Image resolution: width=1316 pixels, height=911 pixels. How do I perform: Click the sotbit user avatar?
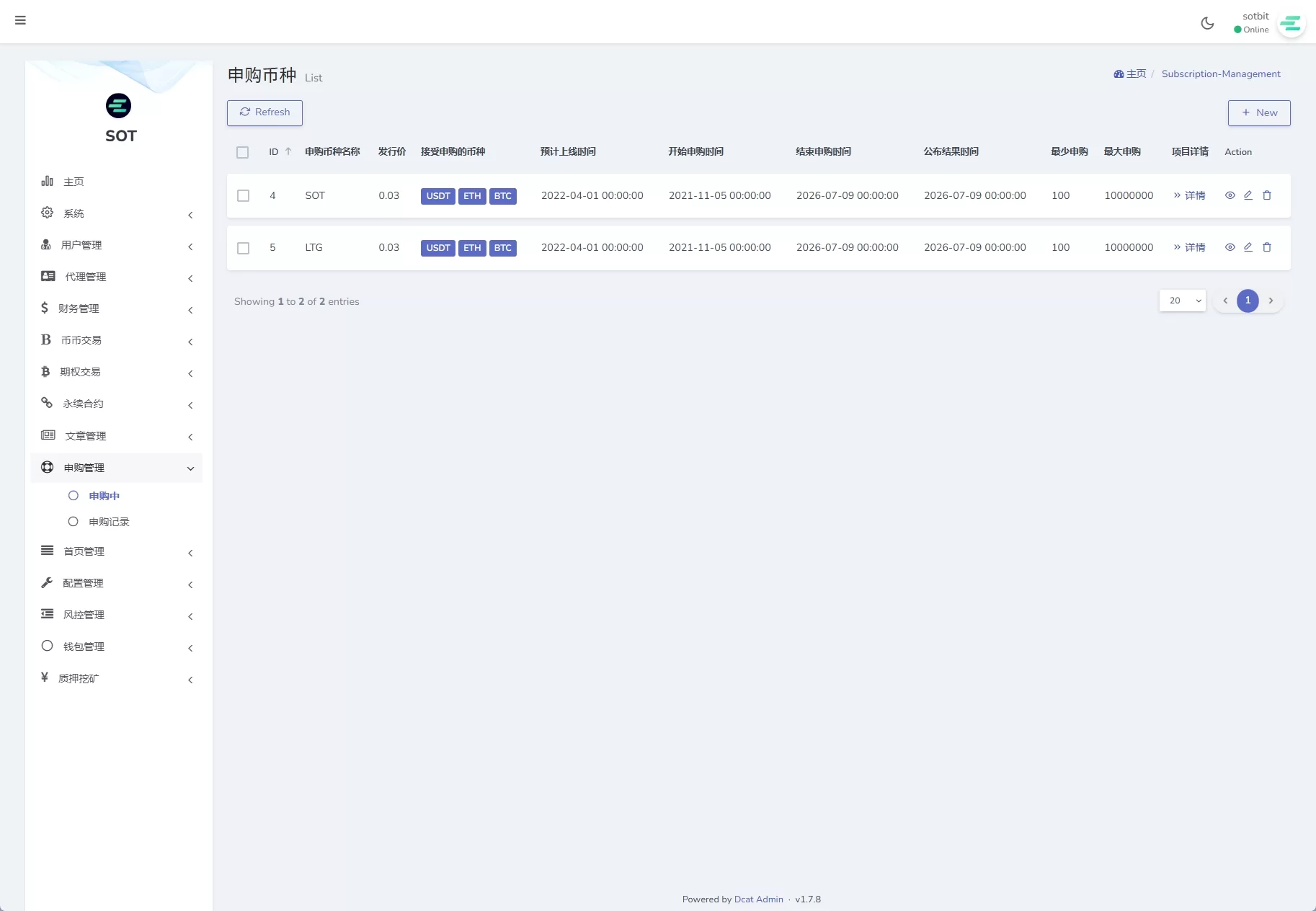[1291, 23]
